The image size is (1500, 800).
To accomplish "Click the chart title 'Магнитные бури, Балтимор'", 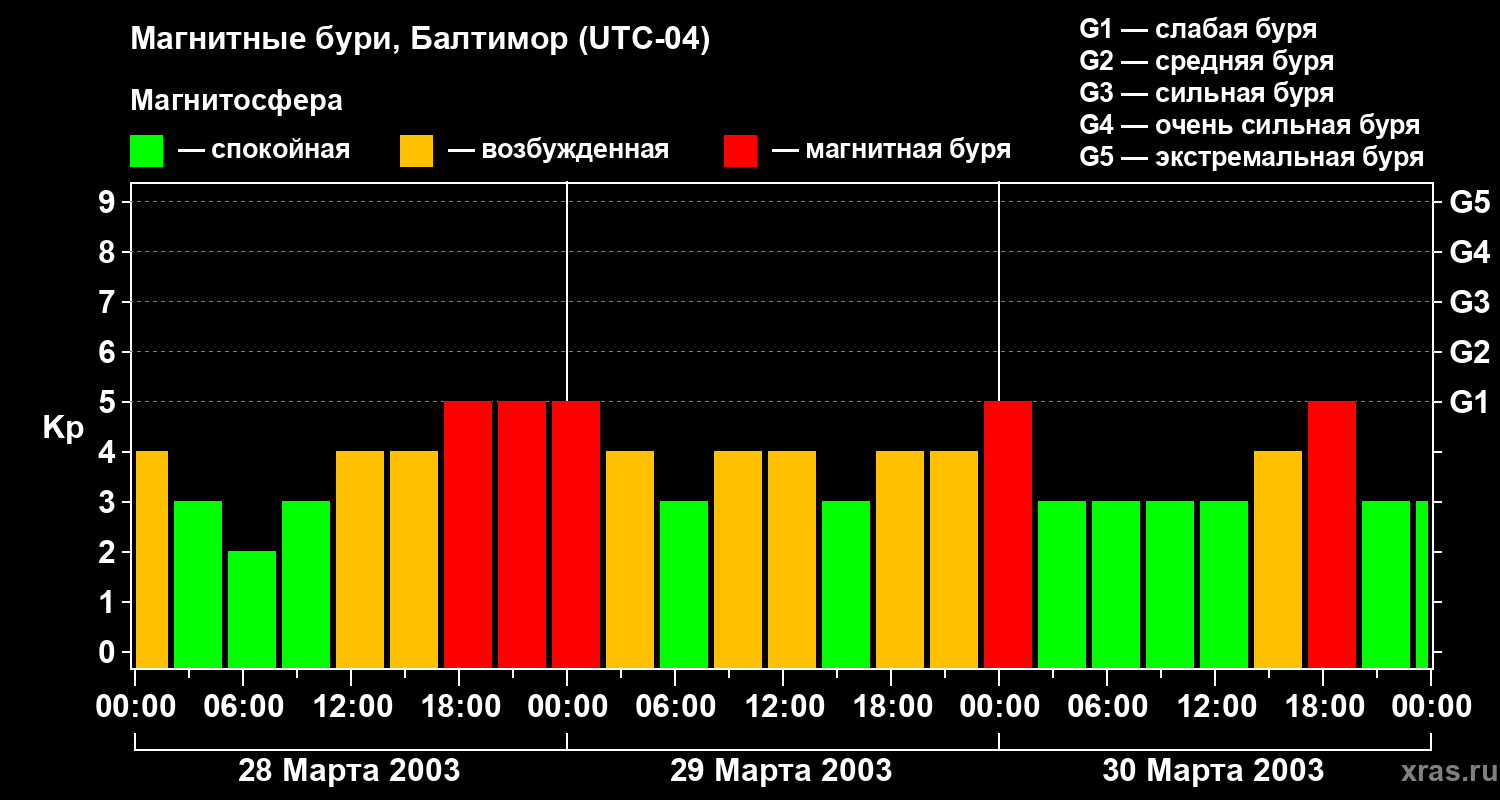I will tap(420, 40).
